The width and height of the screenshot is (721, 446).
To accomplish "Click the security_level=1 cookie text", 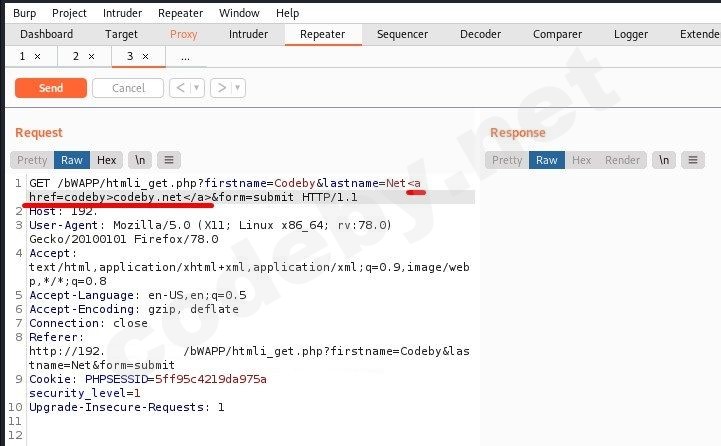I will pyautogui.click(x=85, y=393).
